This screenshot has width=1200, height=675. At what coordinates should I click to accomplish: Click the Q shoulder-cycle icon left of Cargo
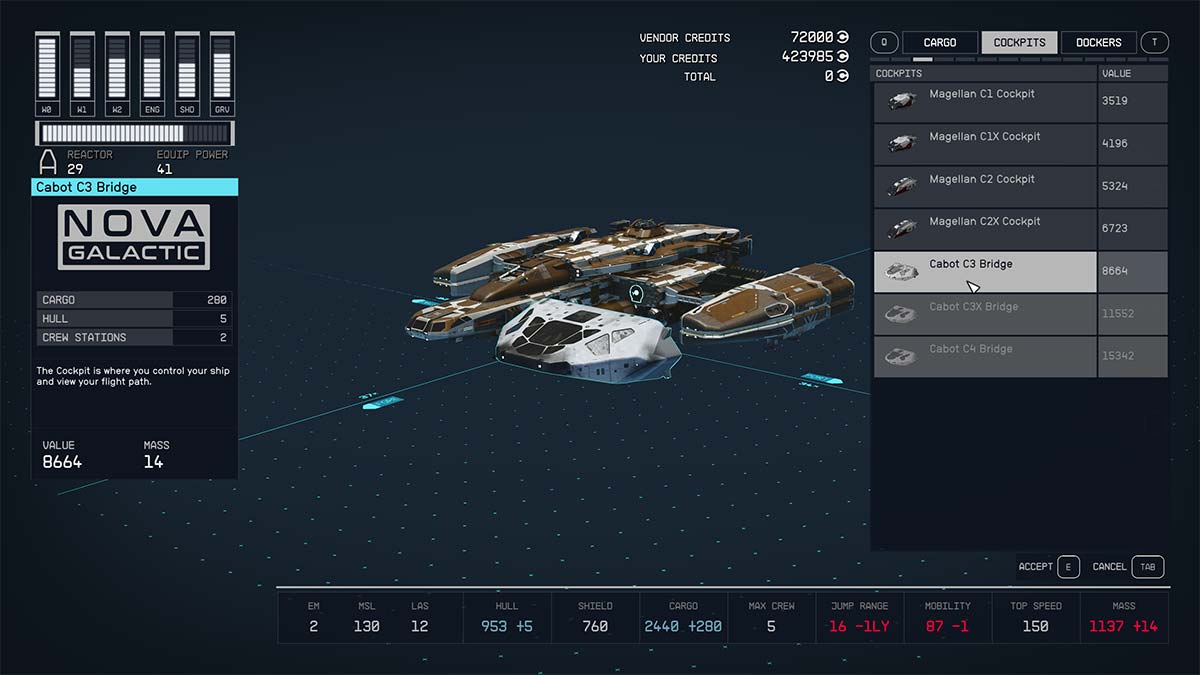click(x=883, y=42)
